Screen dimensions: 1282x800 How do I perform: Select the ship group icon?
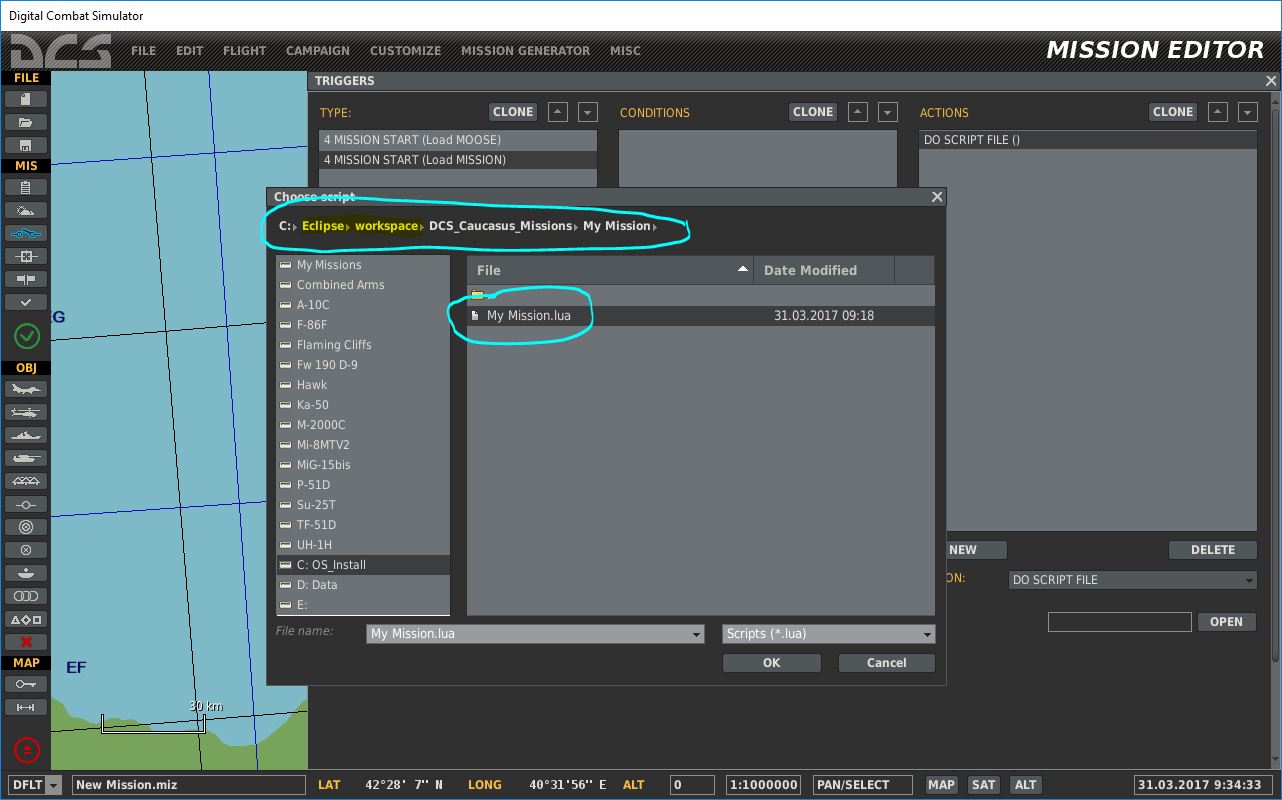[x=26, y=435]
